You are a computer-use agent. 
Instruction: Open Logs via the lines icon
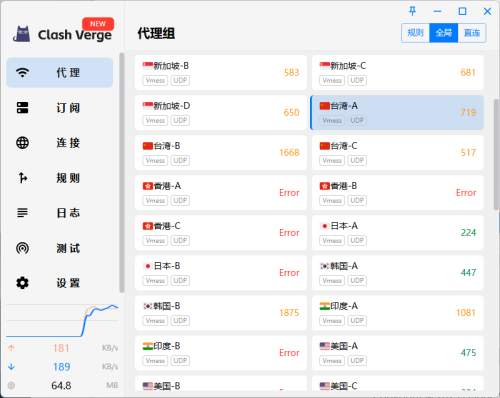(22, 213)
